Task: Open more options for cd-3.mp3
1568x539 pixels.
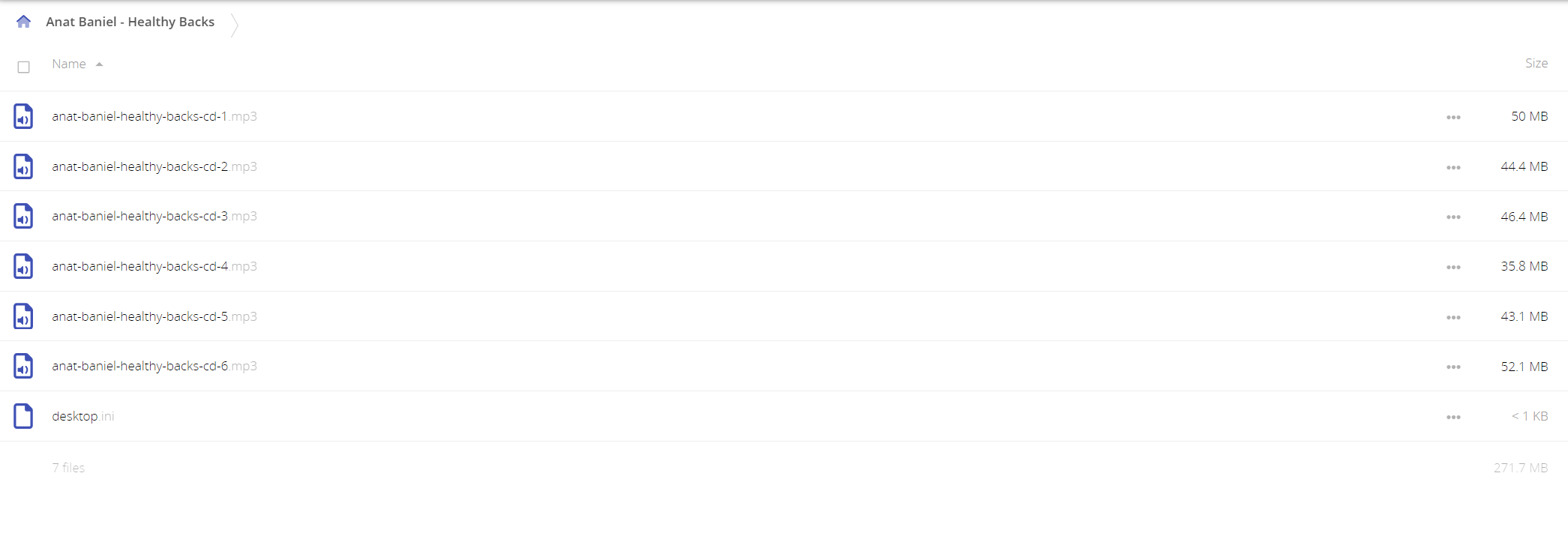Action: coord(1453,217)
